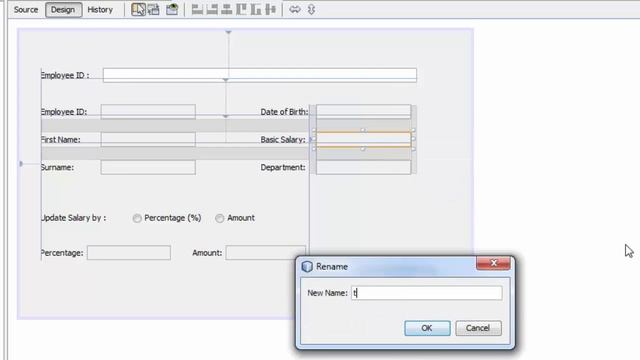Cancel the Rename dialog
This screenshot has height=360, width=640.
478,328
